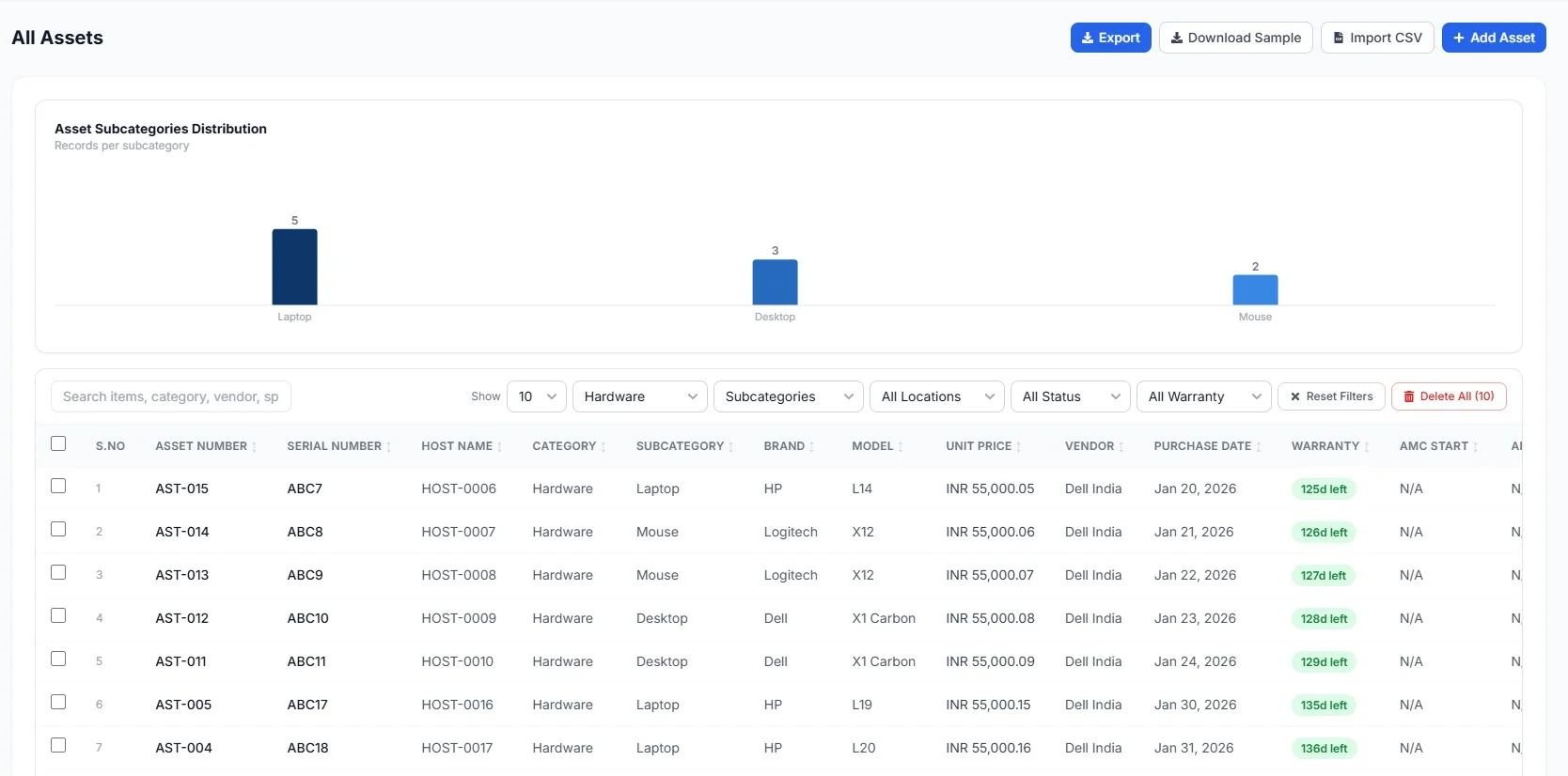The height and width of the screenshot is (776, 1568).
Task: Sort by Brand column icon
Action: [812, 447]
